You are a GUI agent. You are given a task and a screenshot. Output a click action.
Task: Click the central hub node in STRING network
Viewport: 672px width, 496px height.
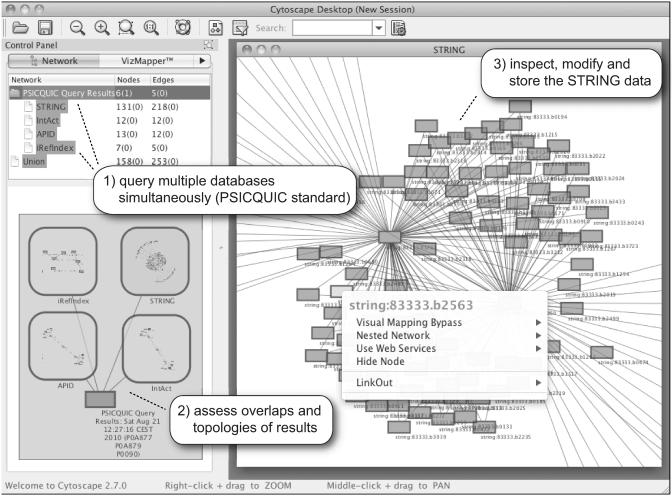tap(390, 237)
